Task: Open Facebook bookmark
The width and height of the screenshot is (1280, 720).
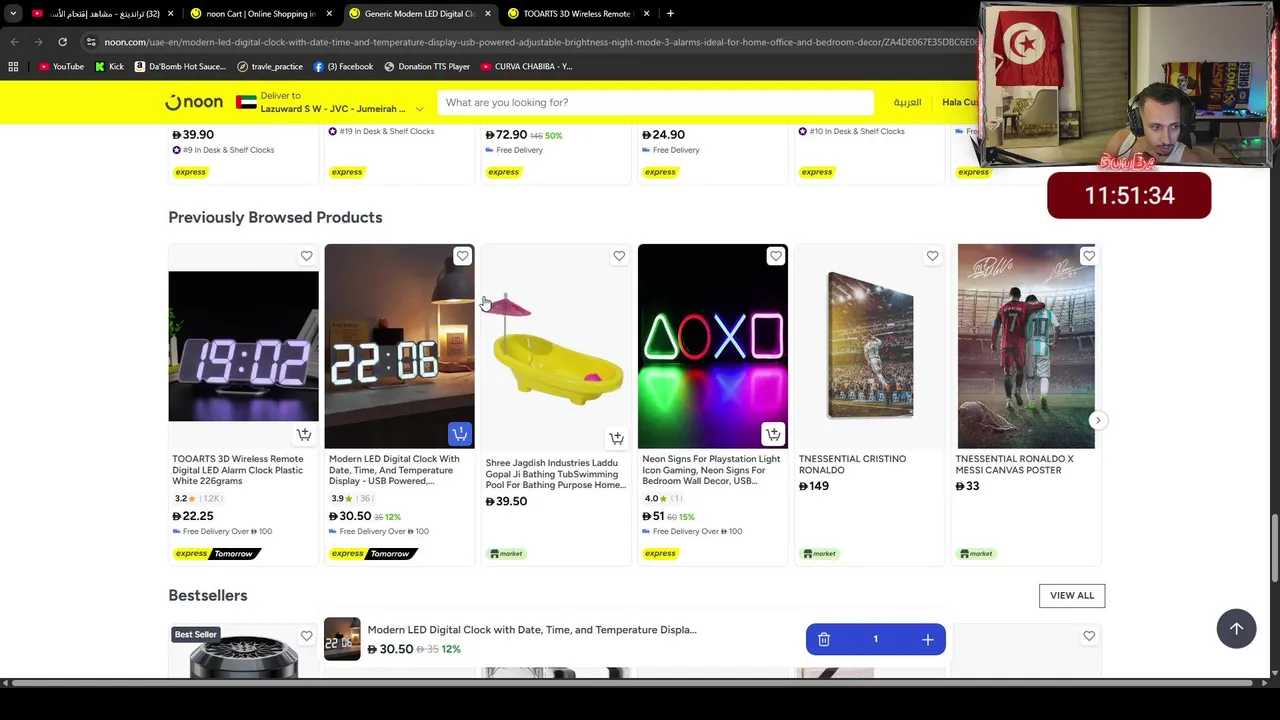Action: 343,66
